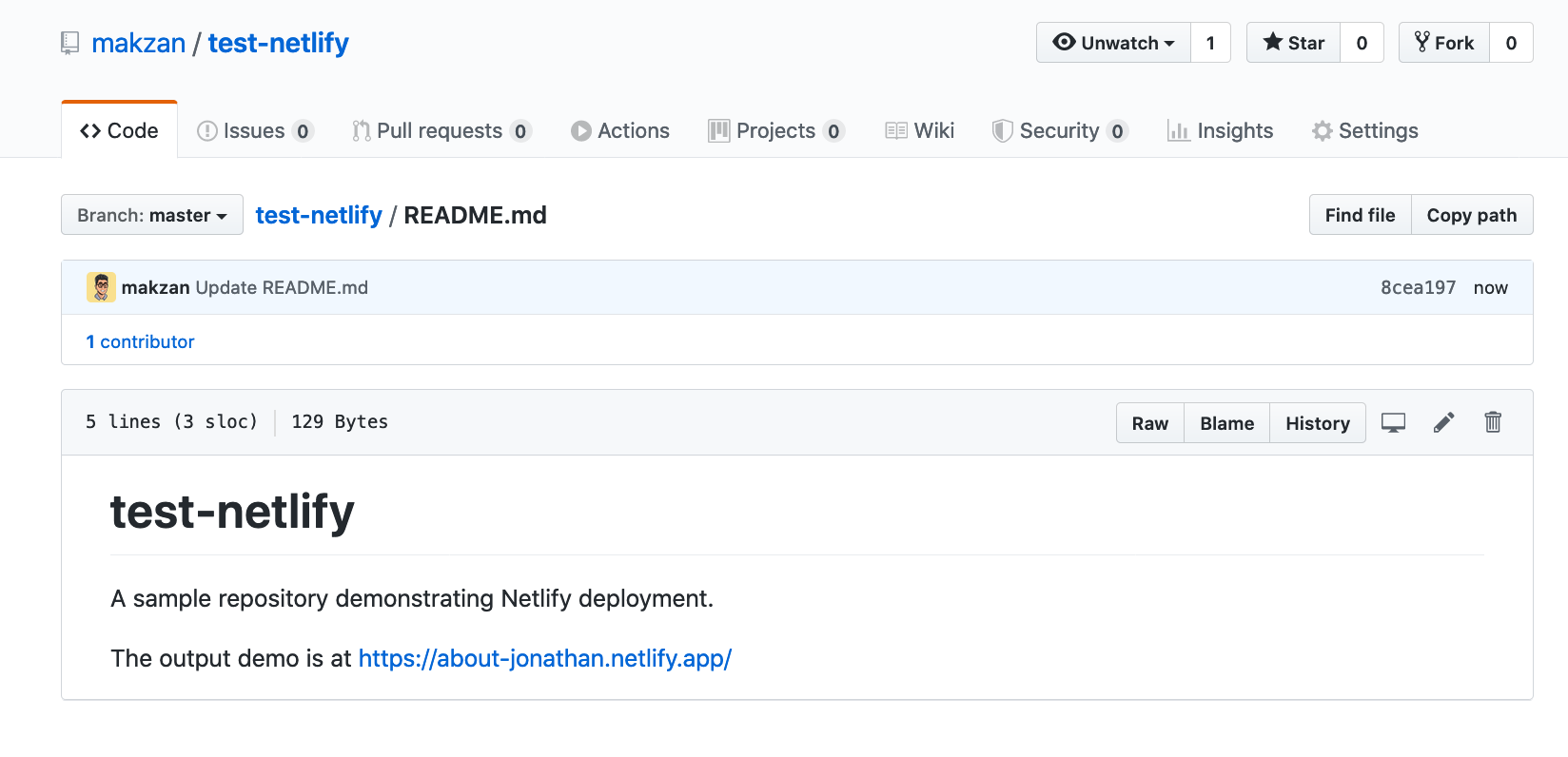Open the Unwatch dropdown
The image size is (1568, 757).
1113,43
